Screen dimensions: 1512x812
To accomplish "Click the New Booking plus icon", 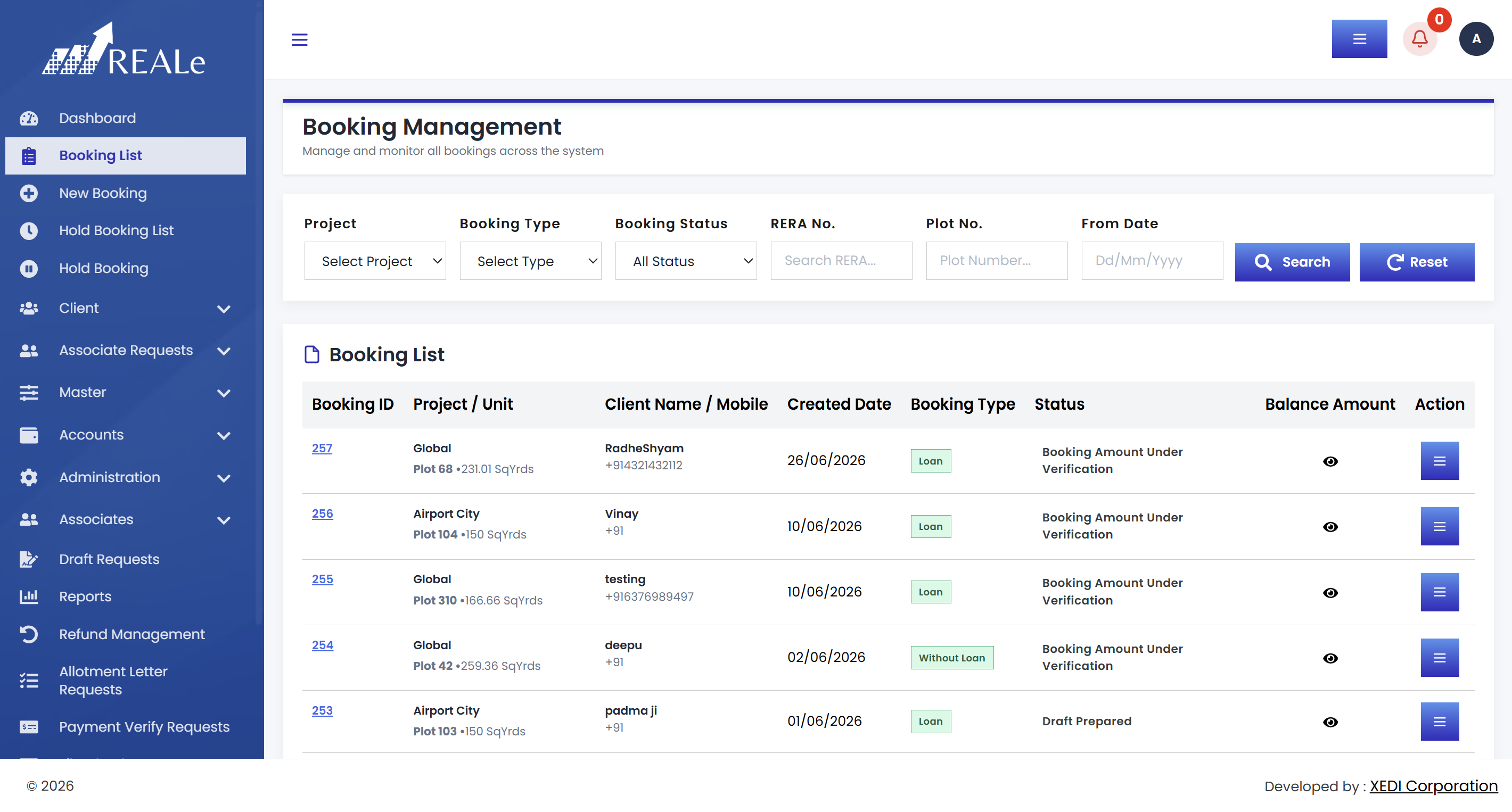I will click(29, 193).
